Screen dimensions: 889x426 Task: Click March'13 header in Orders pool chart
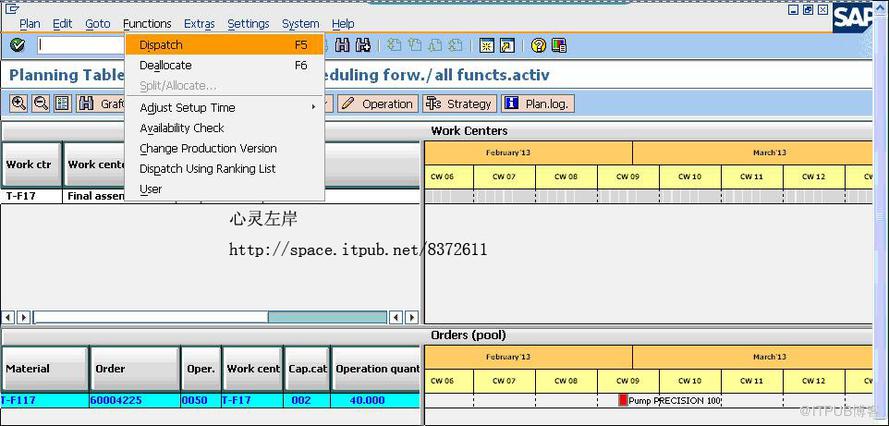752,357
